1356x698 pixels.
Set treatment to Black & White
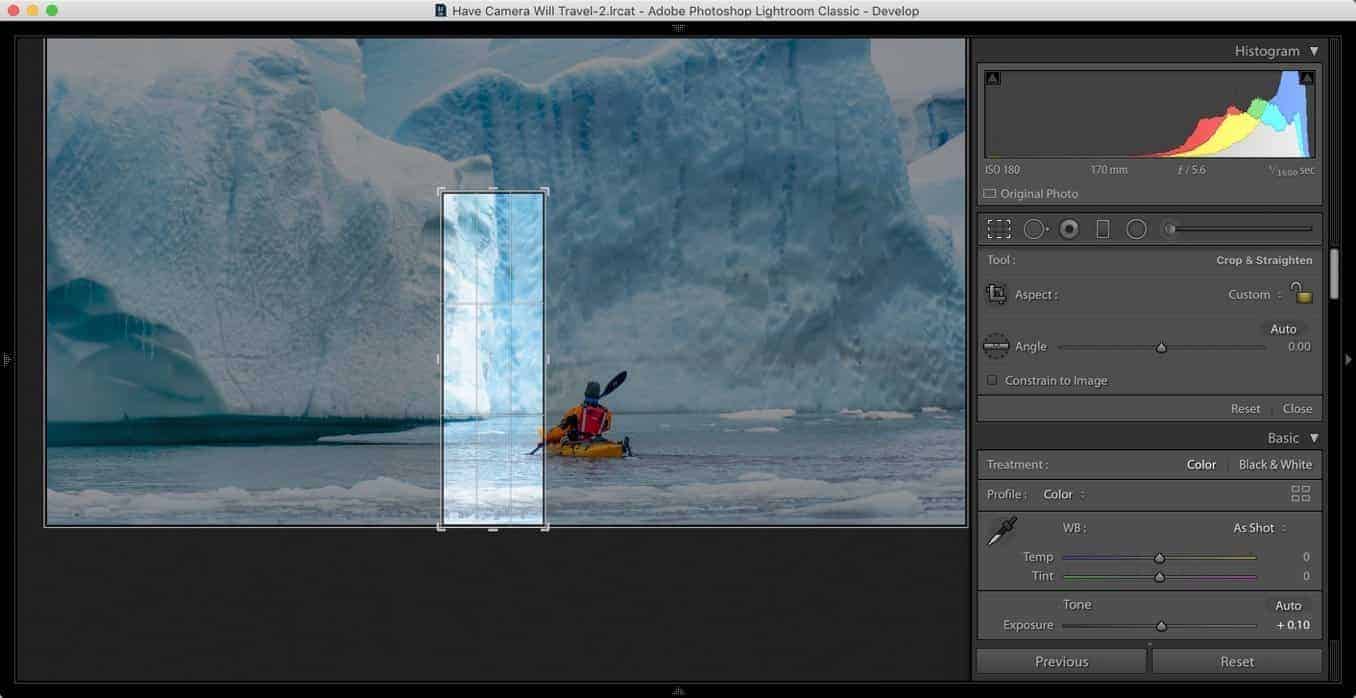pyautogui.click(x=1275, y=464)
